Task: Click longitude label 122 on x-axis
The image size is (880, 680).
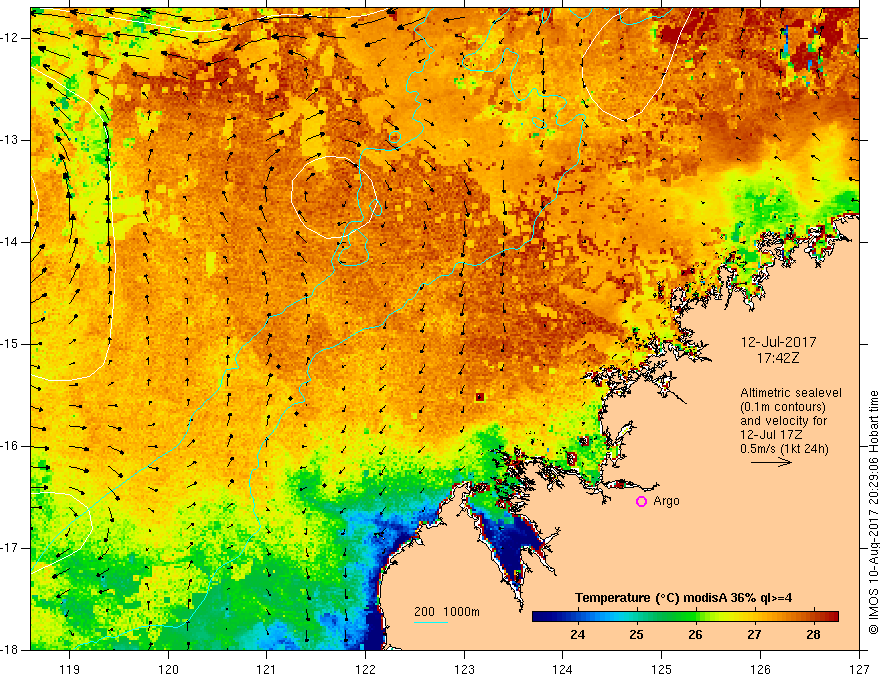Action: (x=365, y=669)
